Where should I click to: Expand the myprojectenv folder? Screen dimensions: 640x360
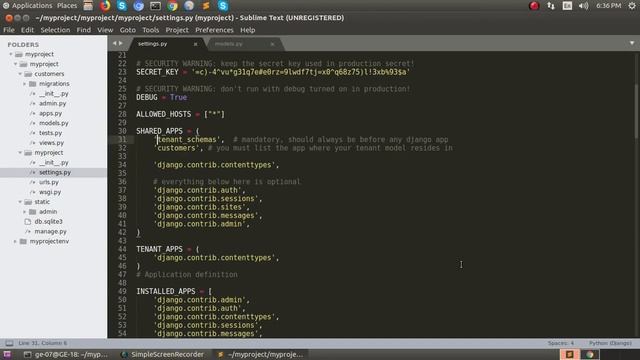click(16, 242)
